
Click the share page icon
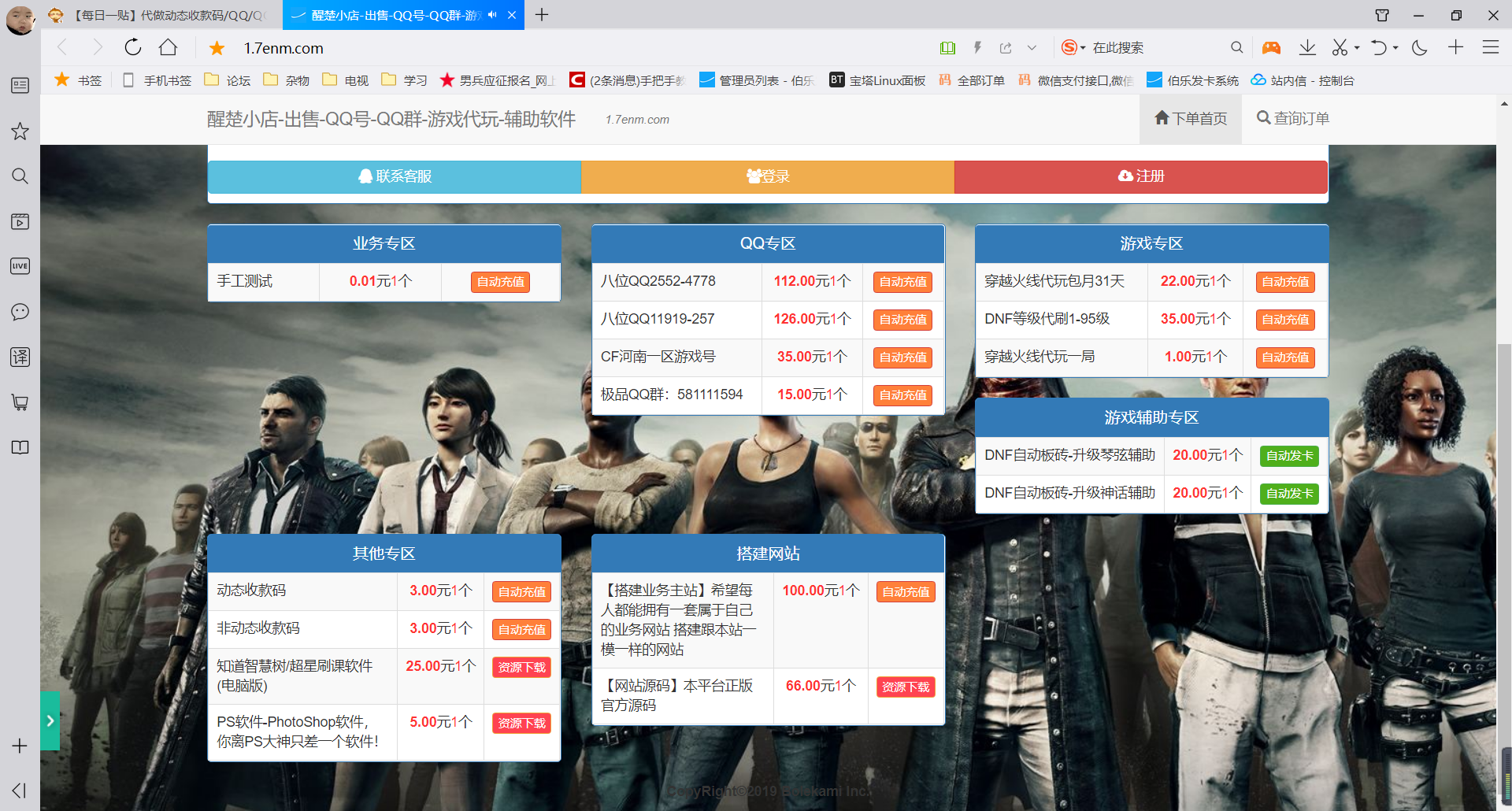[x=1006, y=48]
